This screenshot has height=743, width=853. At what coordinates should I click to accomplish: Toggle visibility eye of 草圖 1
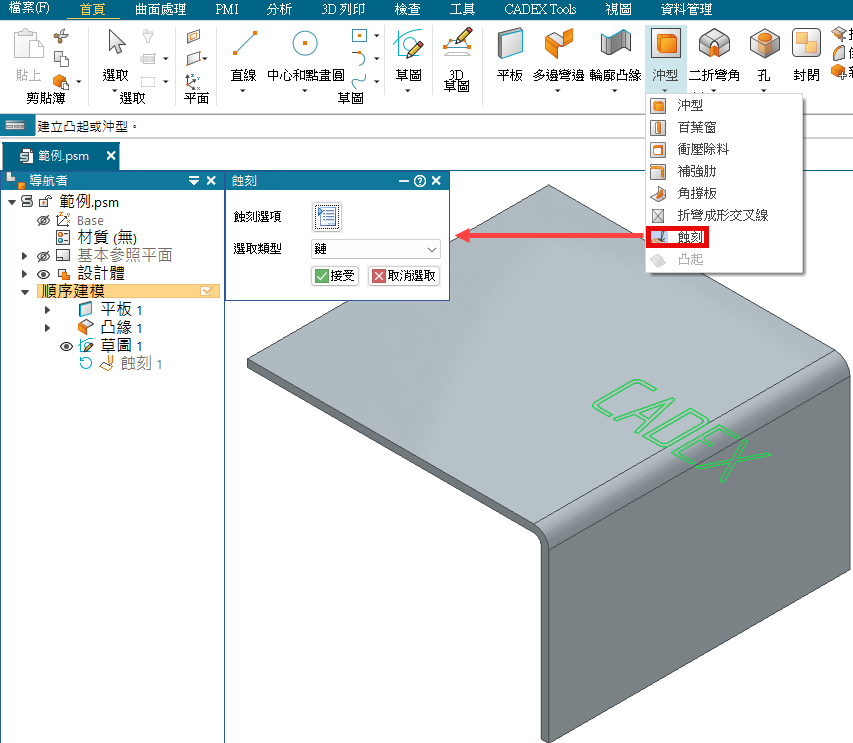pyautogui.click(x=67, y=346)
